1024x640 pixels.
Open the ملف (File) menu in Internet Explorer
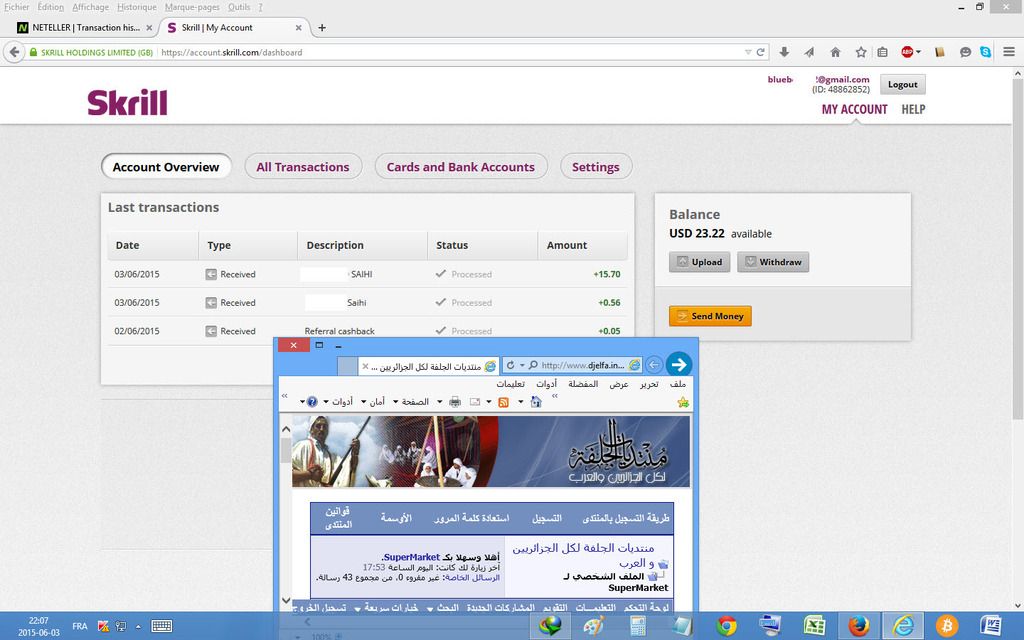point(678,384)
